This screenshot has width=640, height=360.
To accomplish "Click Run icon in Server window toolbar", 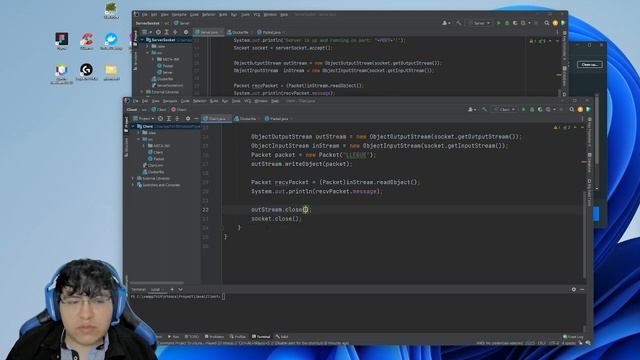I will pyautogui.click(x=498, y=23).
